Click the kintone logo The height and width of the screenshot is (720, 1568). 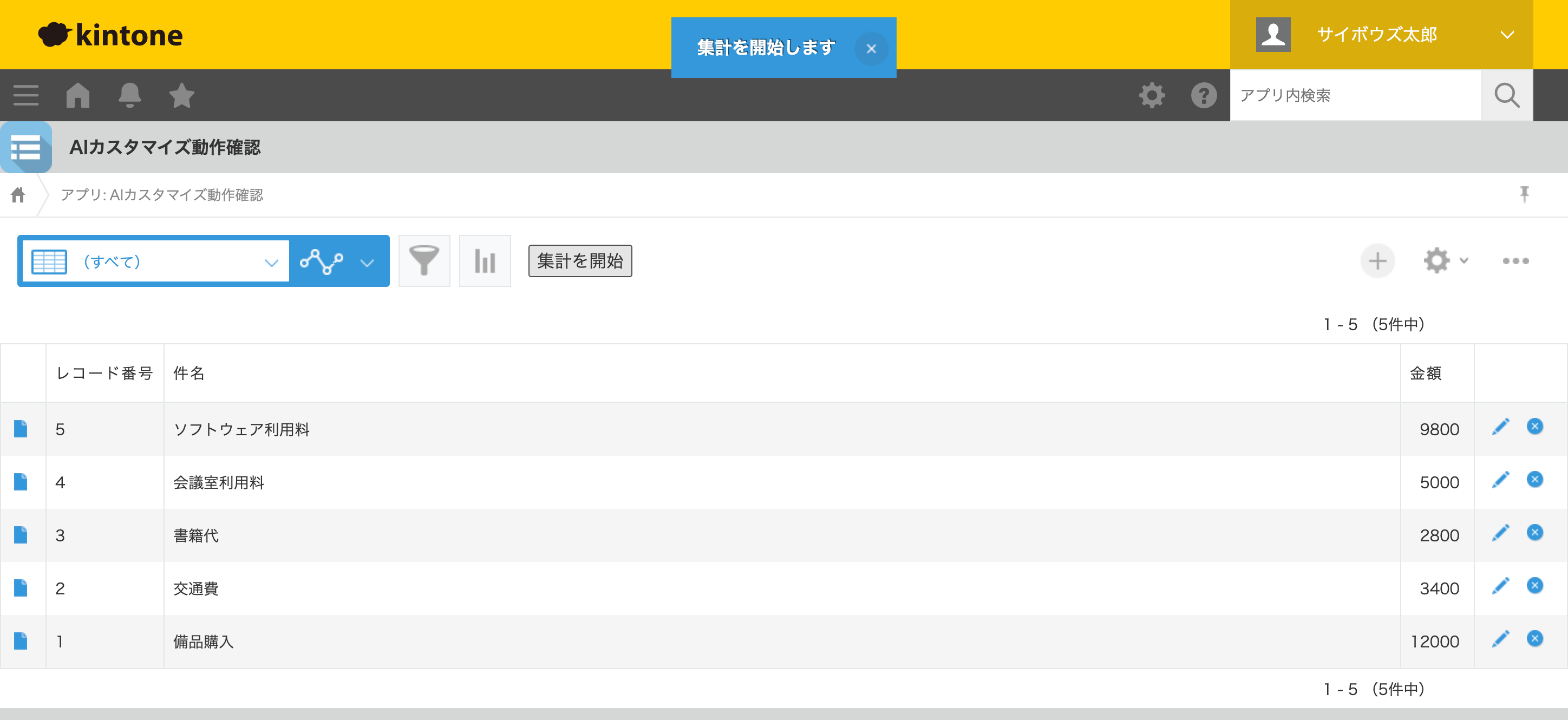tap(110, 35)
